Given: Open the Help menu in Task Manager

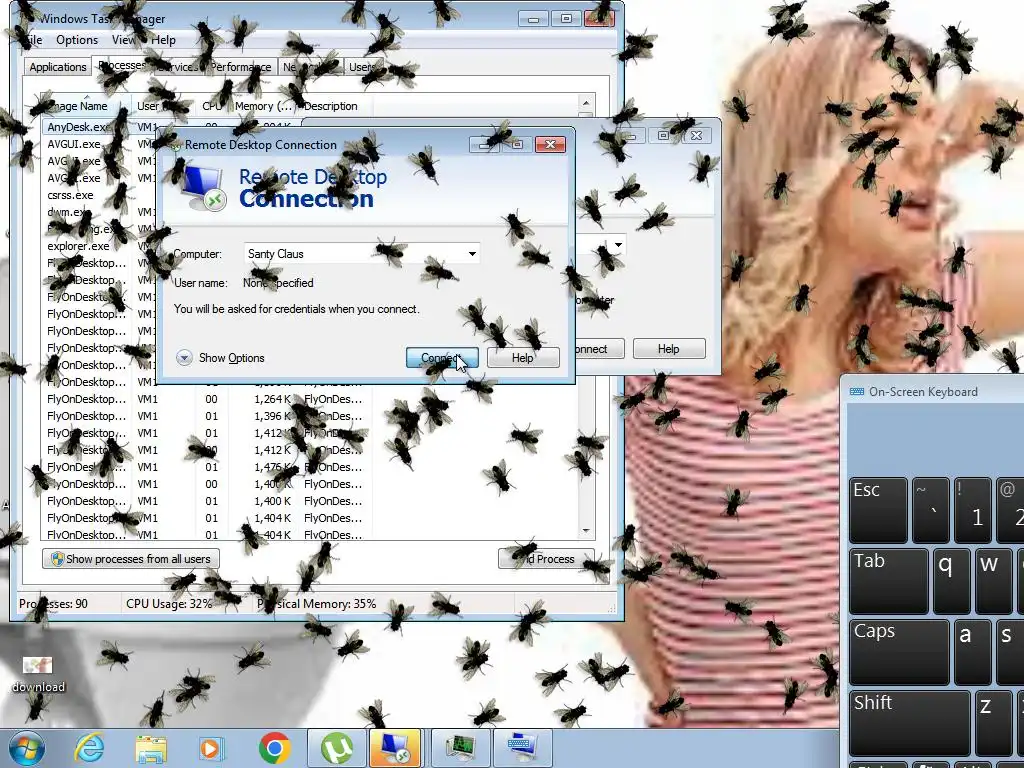Looking at the screenshot, I should click(163, 40).
